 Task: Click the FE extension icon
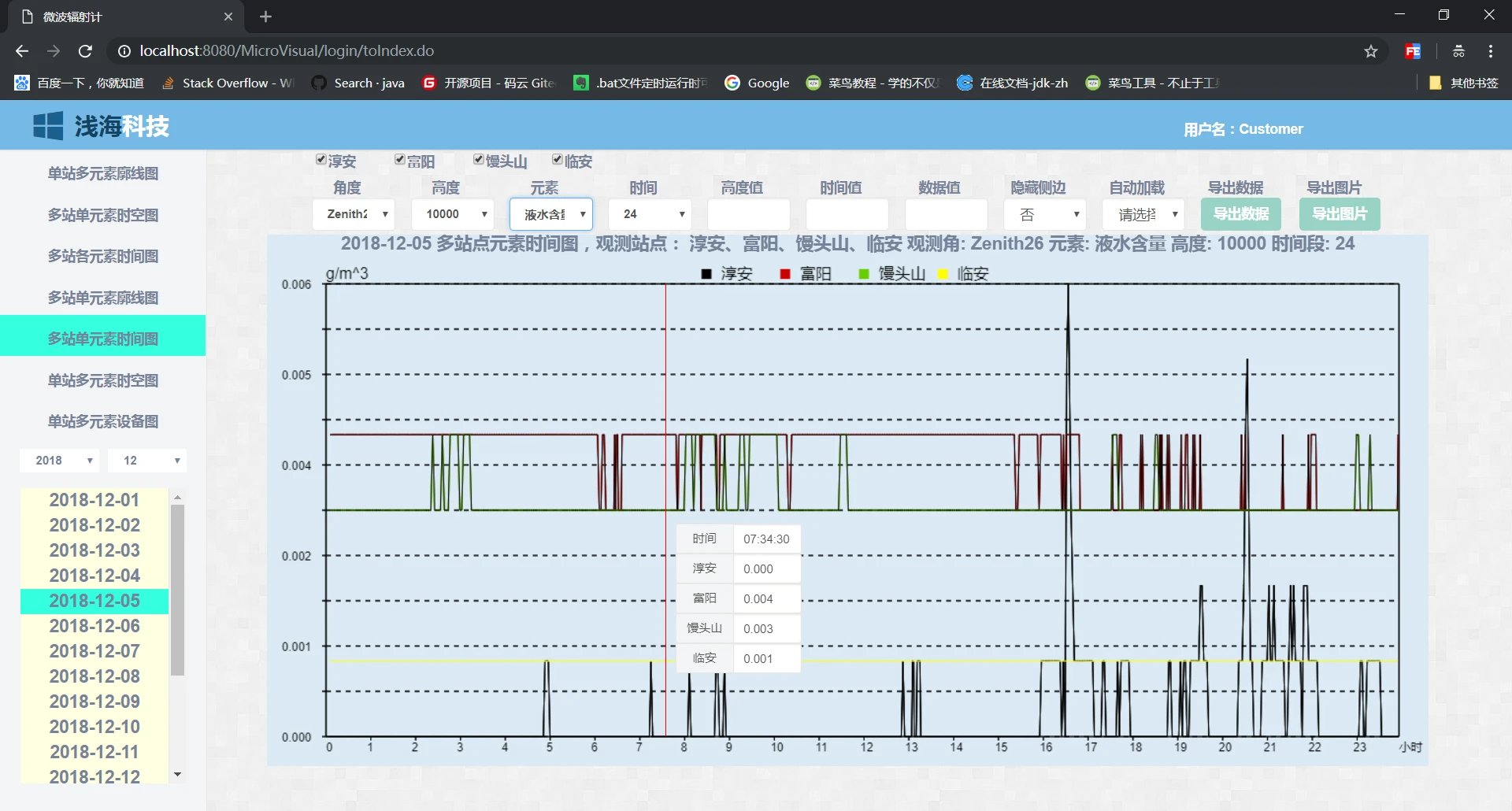click(x=1413, y=51)
